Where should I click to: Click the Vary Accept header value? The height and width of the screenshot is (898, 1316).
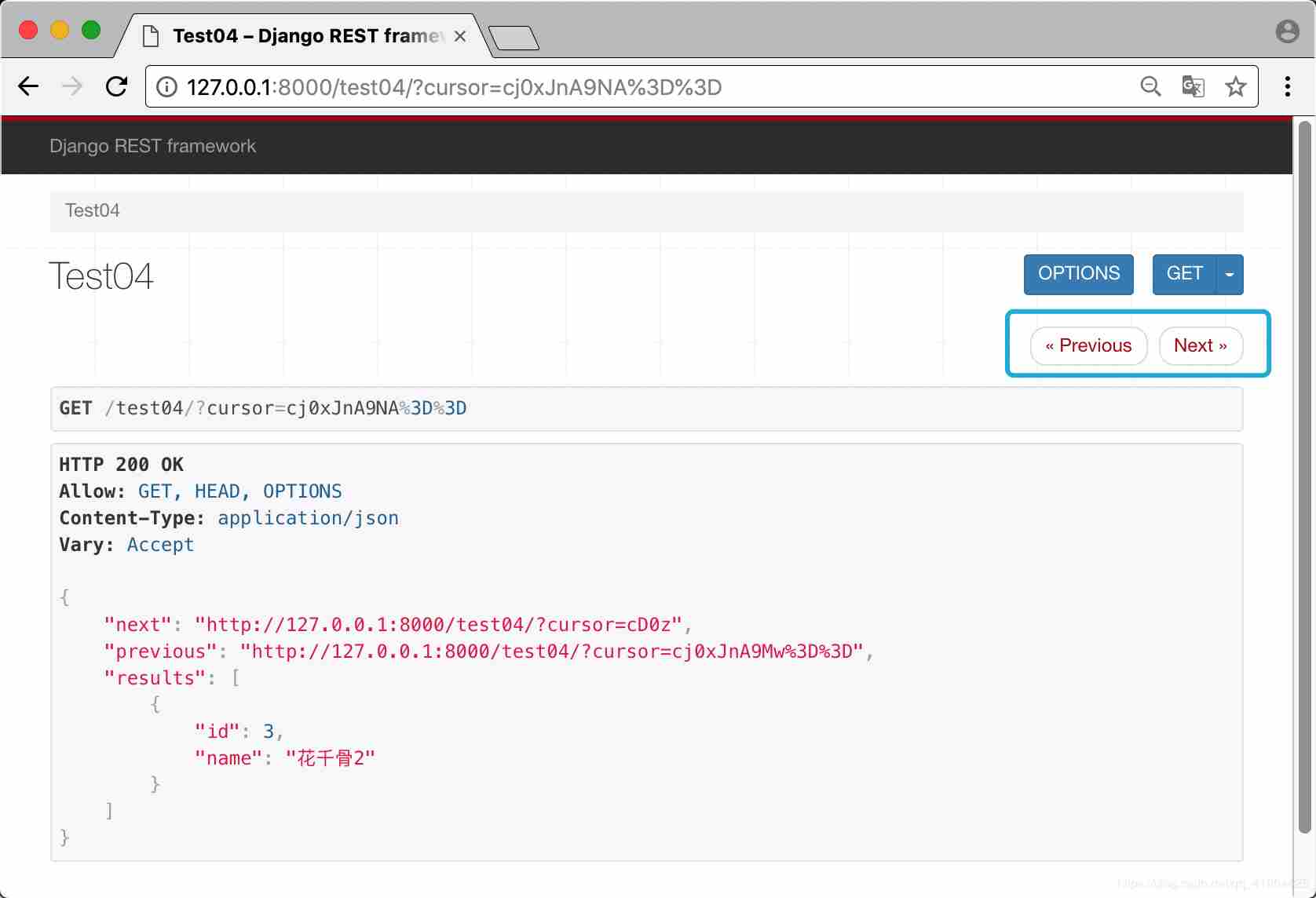click(x=160, y=545)
